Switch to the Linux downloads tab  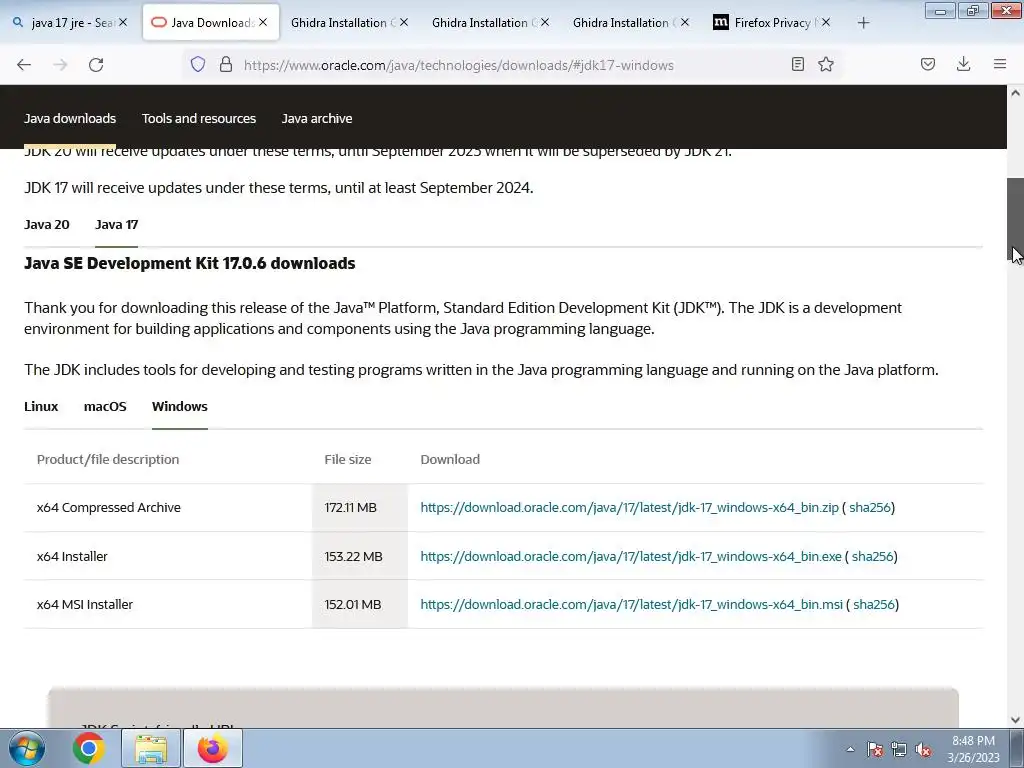[x=41, y=406]
